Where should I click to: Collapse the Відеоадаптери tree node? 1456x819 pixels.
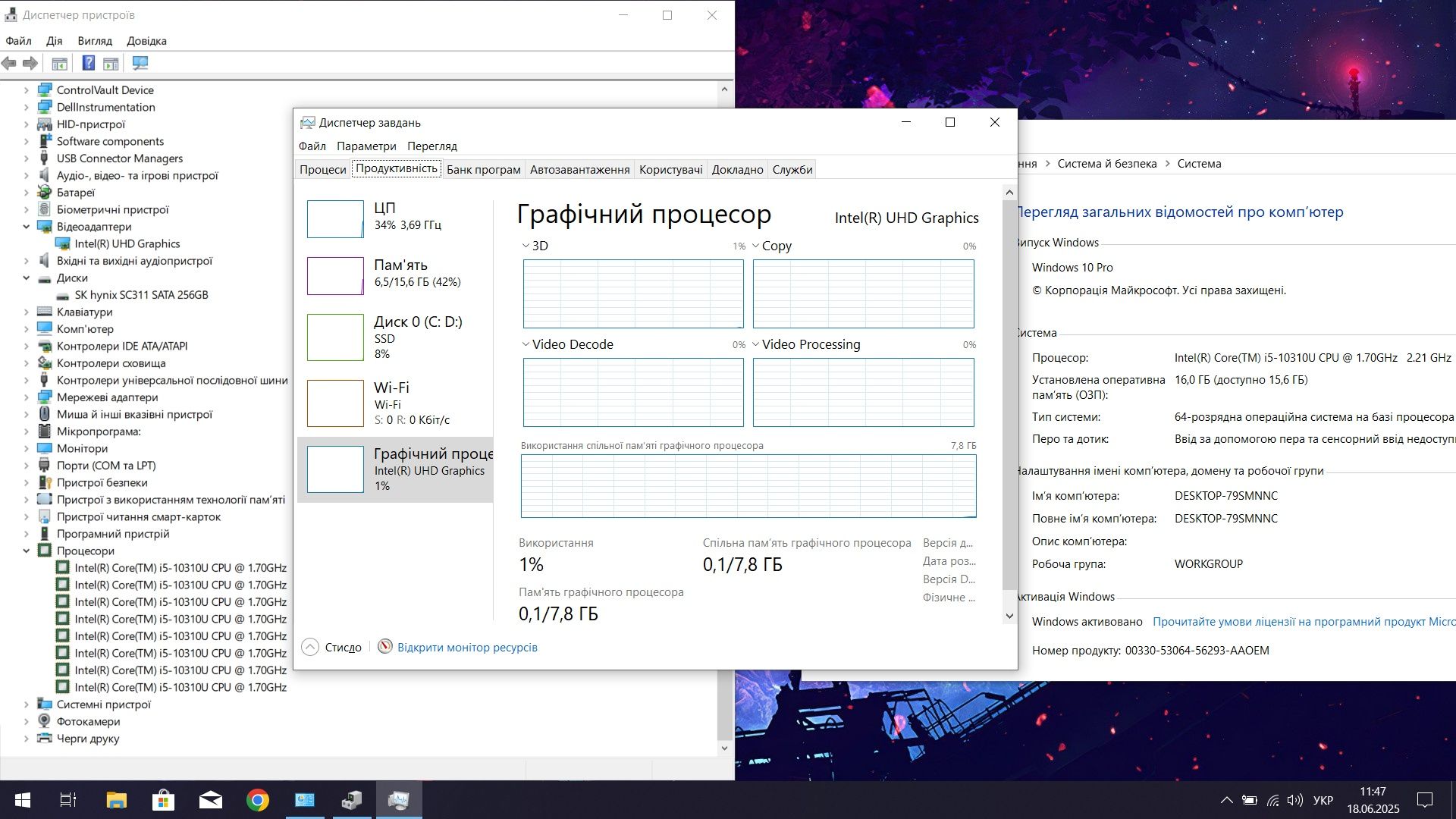coord(27,227)
